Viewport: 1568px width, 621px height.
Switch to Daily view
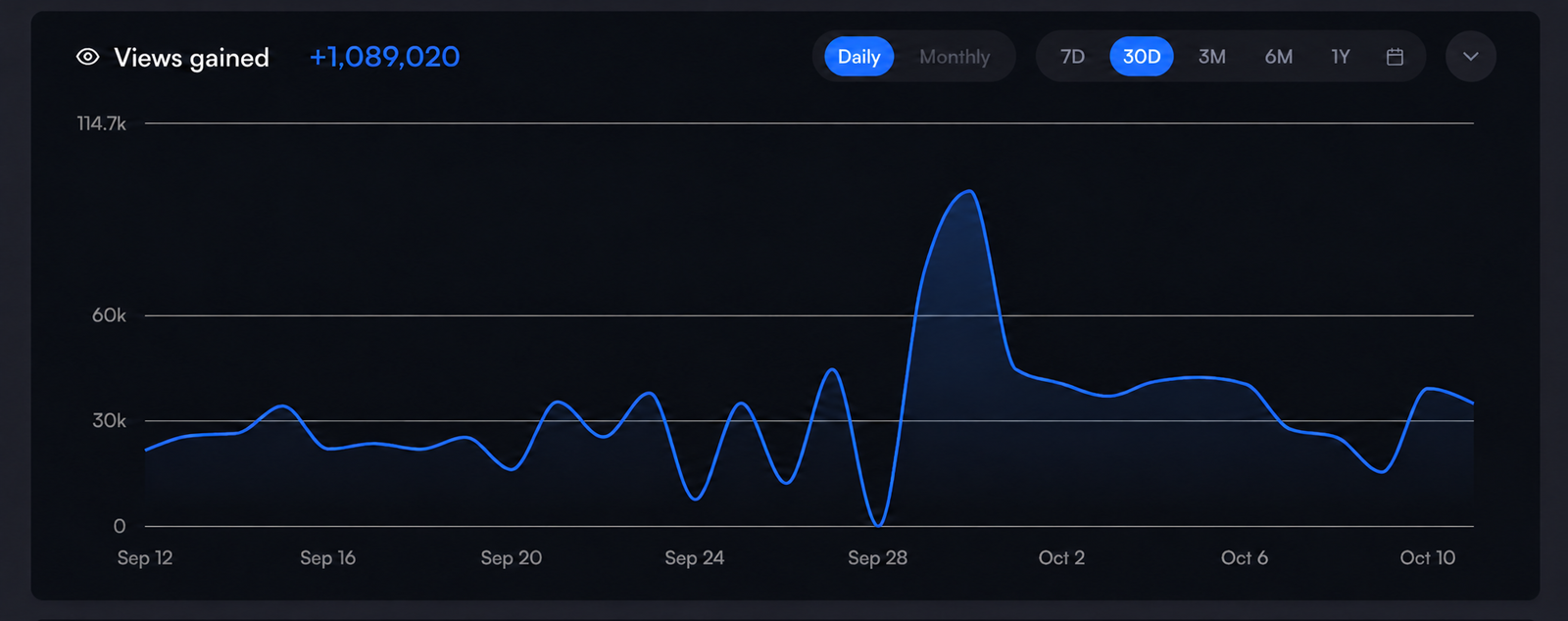[x=858, y=57]
